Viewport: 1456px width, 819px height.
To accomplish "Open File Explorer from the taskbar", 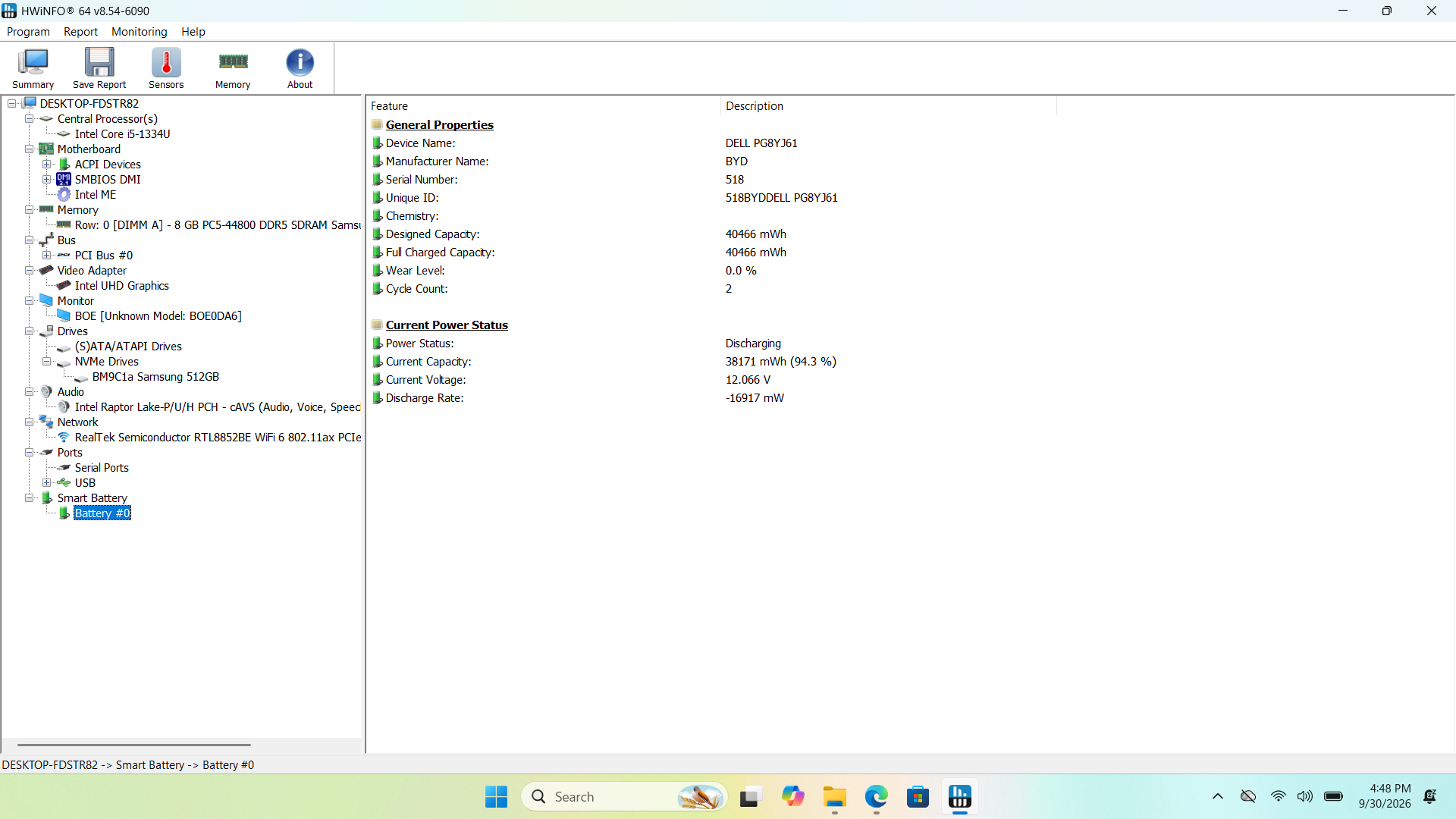I will pos(834,797).
